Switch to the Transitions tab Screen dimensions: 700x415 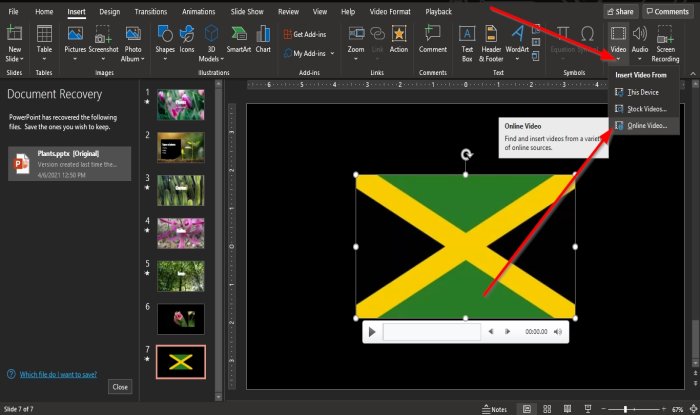coord(150,11)
